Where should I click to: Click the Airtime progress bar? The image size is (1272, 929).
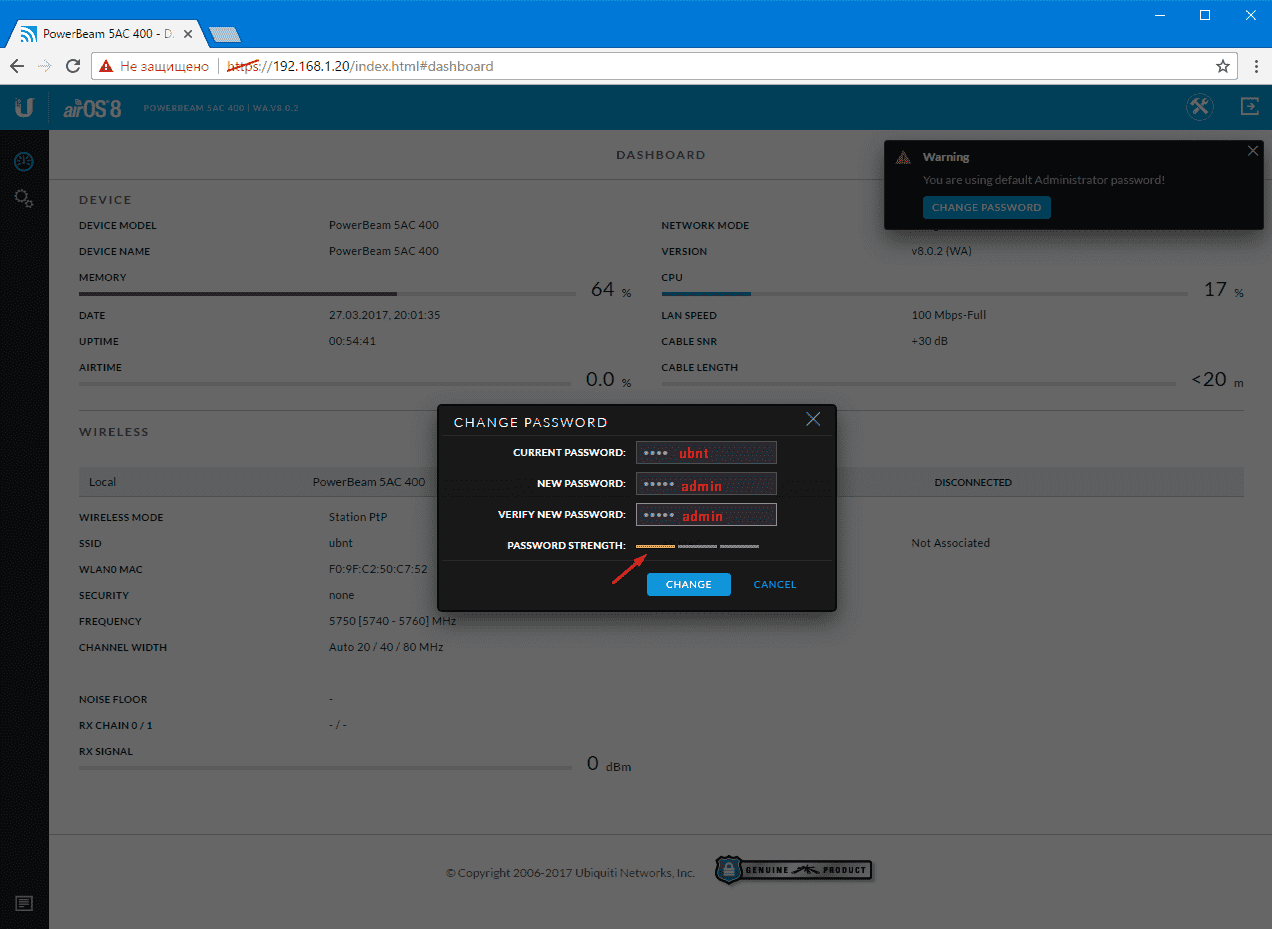[x=327, y=384]
